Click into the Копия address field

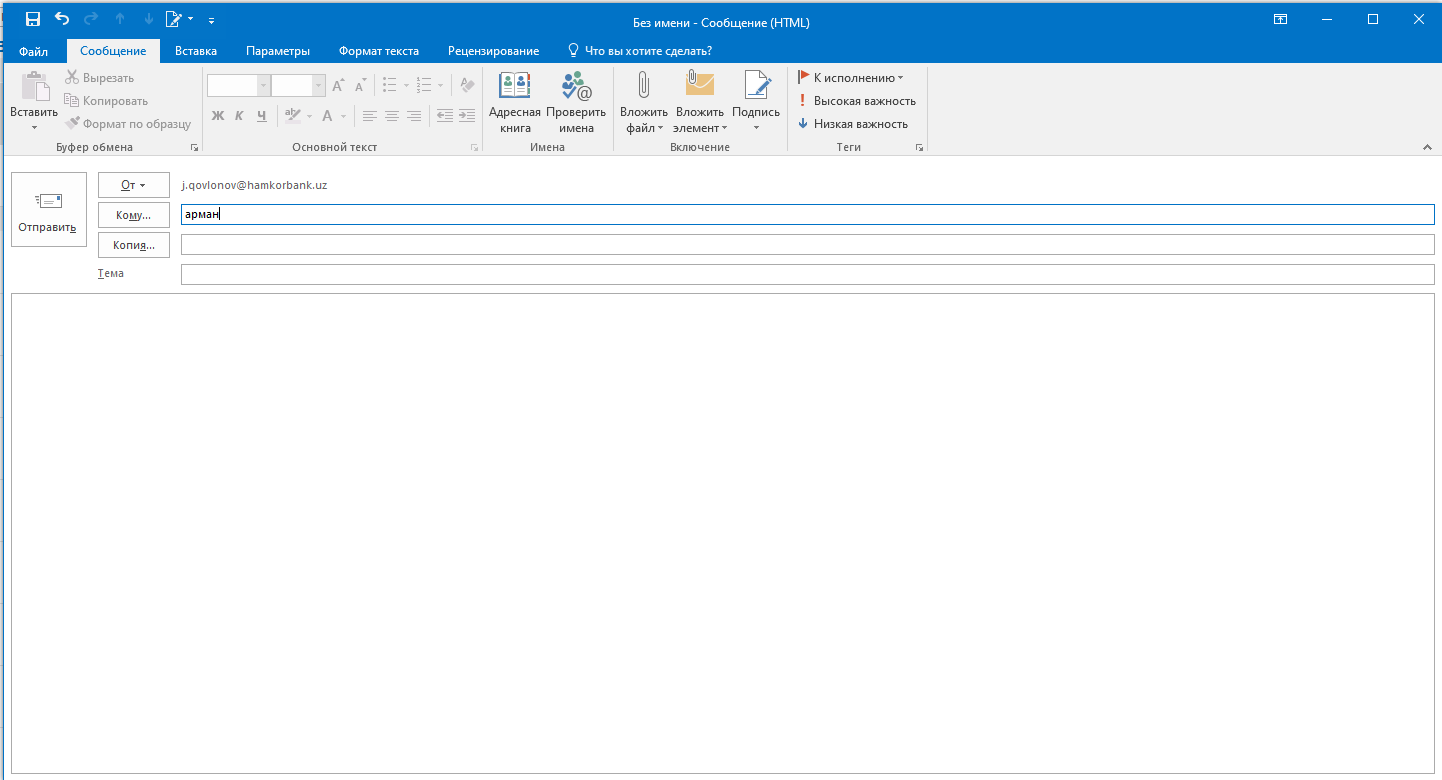coord(808,244)
